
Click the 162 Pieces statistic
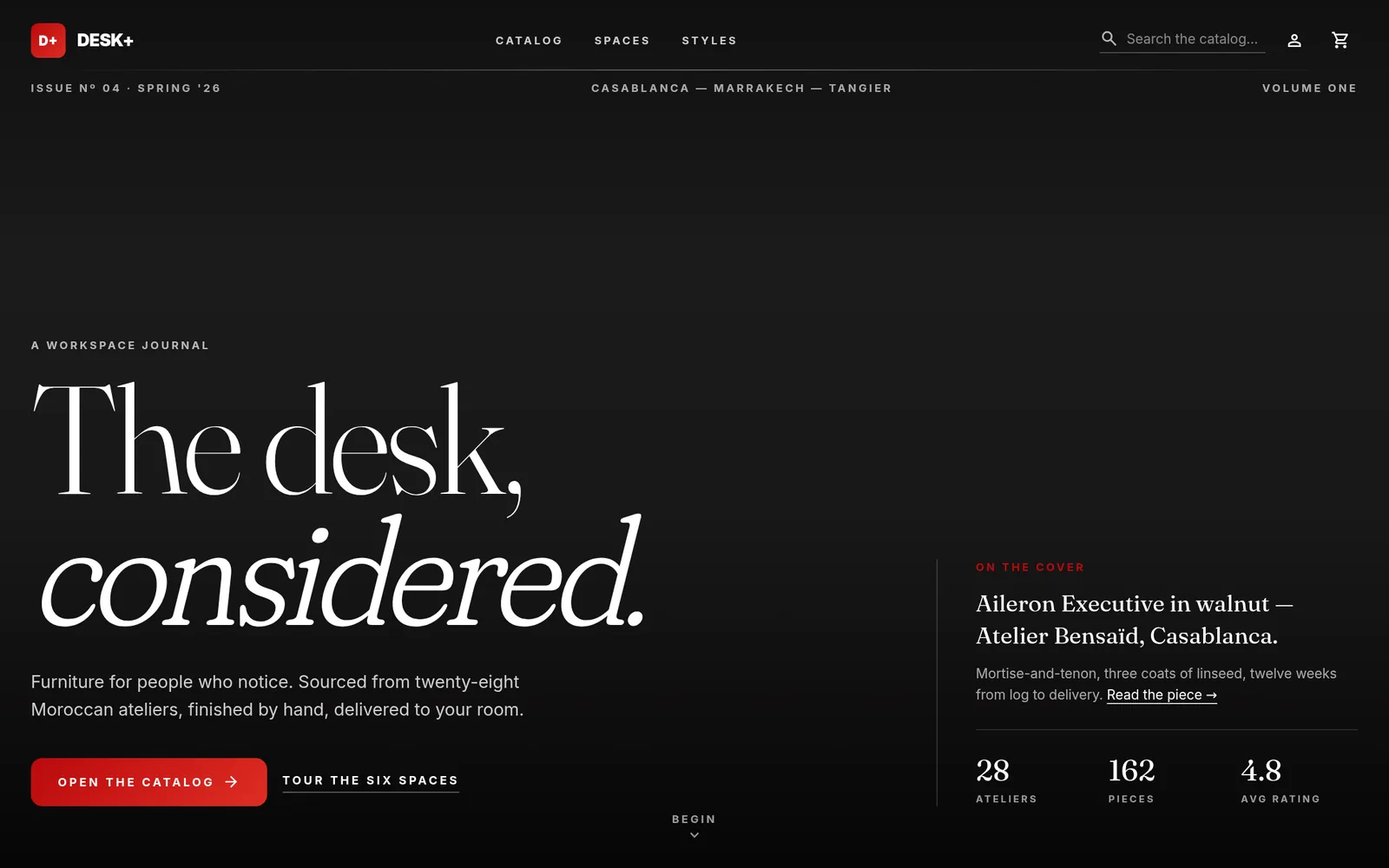tap(1132, 780)
